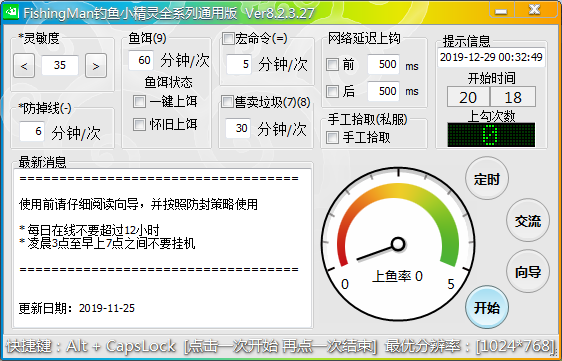
Task: Open the 交流 round button
Action: (528, 220)
